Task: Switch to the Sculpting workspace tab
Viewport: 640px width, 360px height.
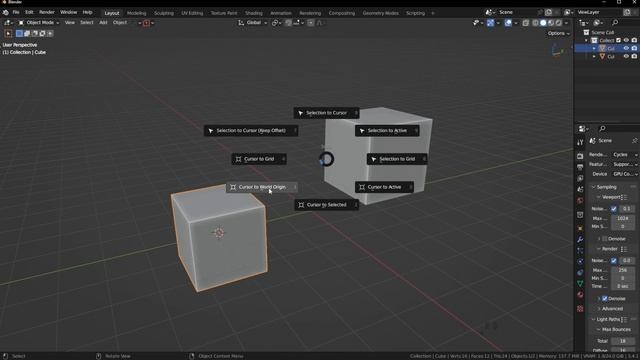Action: (x=164, y=13)
